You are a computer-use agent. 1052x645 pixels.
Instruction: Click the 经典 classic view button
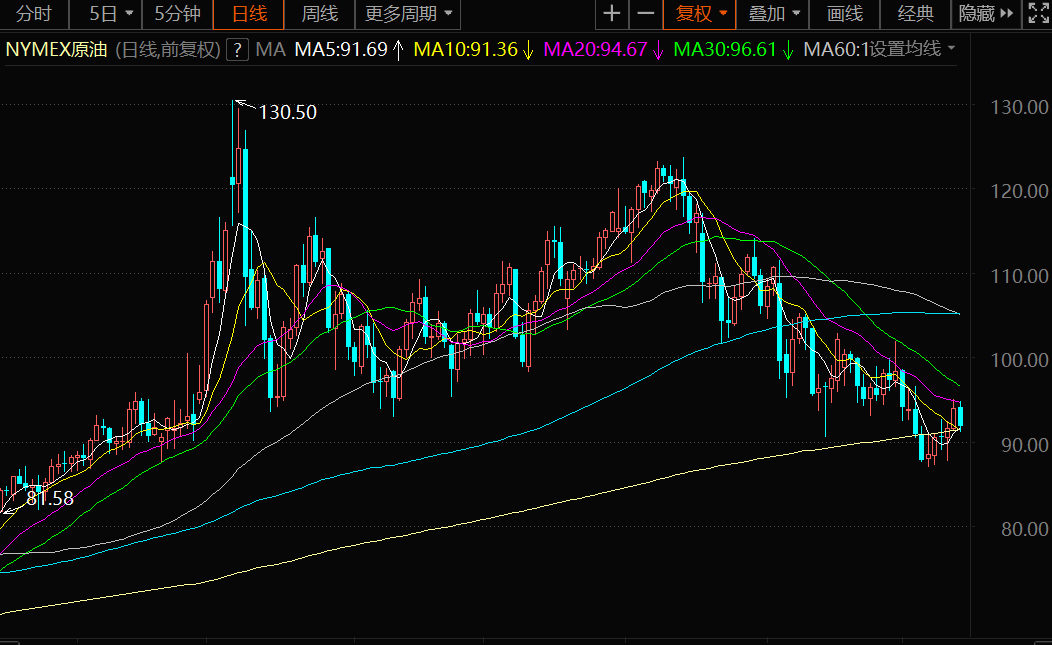[x=915, y=14]
